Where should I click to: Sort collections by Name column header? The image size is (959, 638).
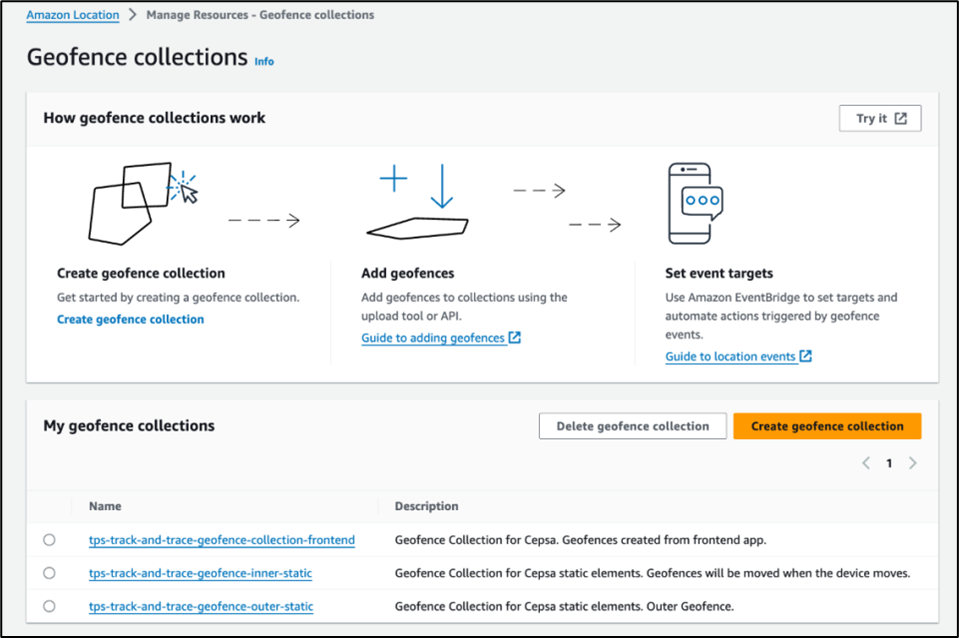click(105, 506)
